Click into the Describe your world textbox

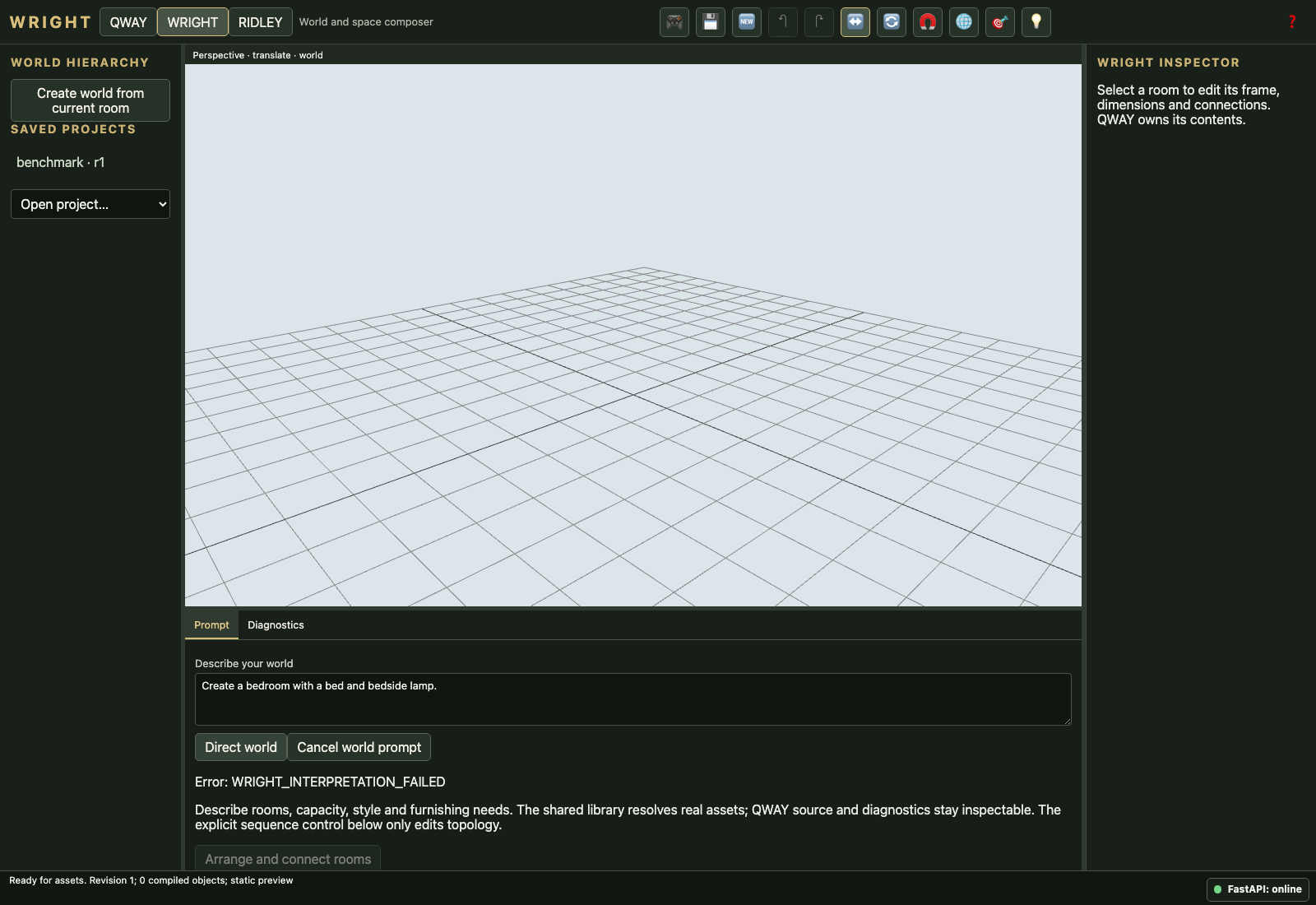pyautogui.click(x=633, y=699)
